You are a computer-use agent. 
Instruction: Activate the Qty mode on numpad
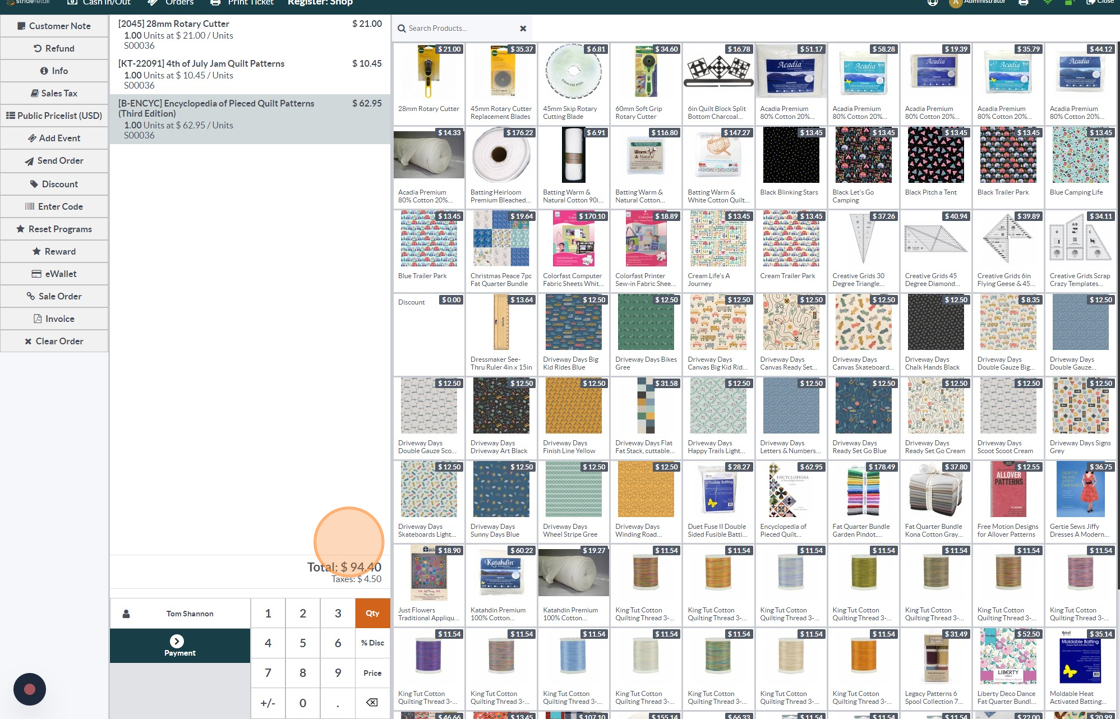(372, 613)
